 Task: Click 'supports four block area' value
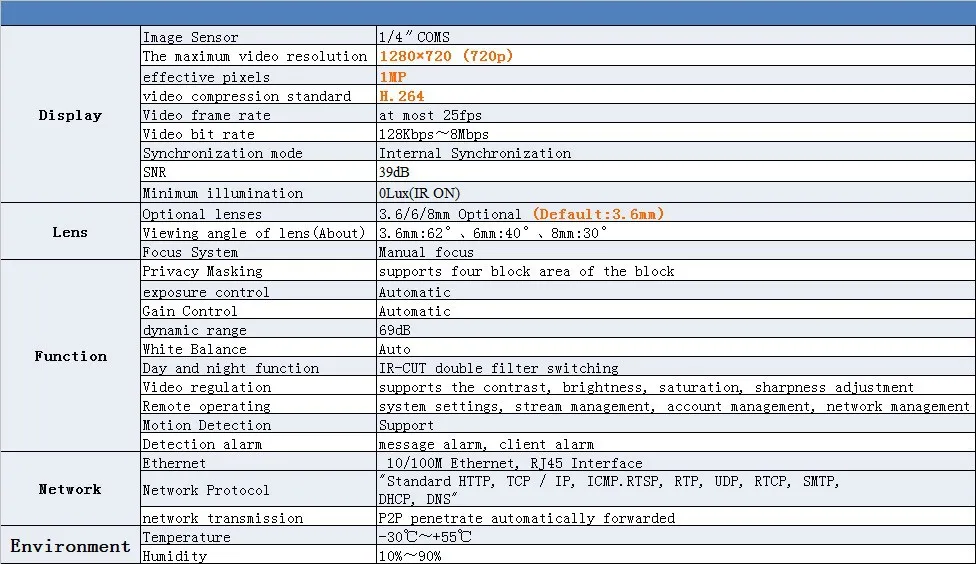tap(527, 271)
